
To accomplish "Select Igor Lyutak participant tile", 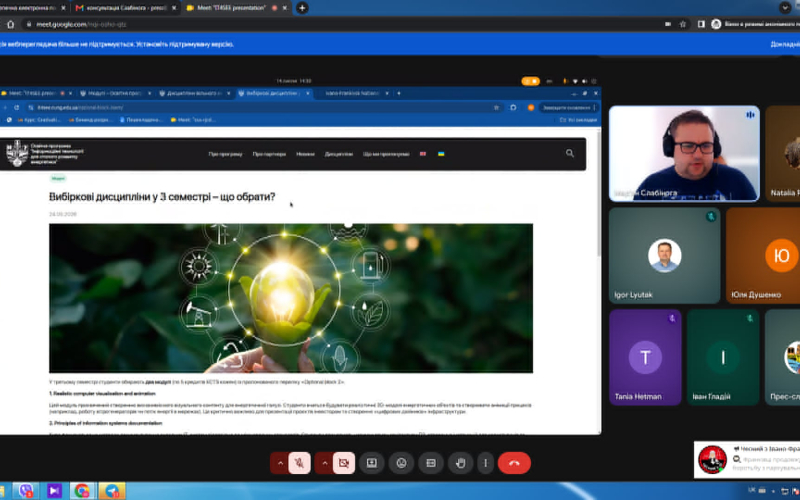I will coord(664,255).
